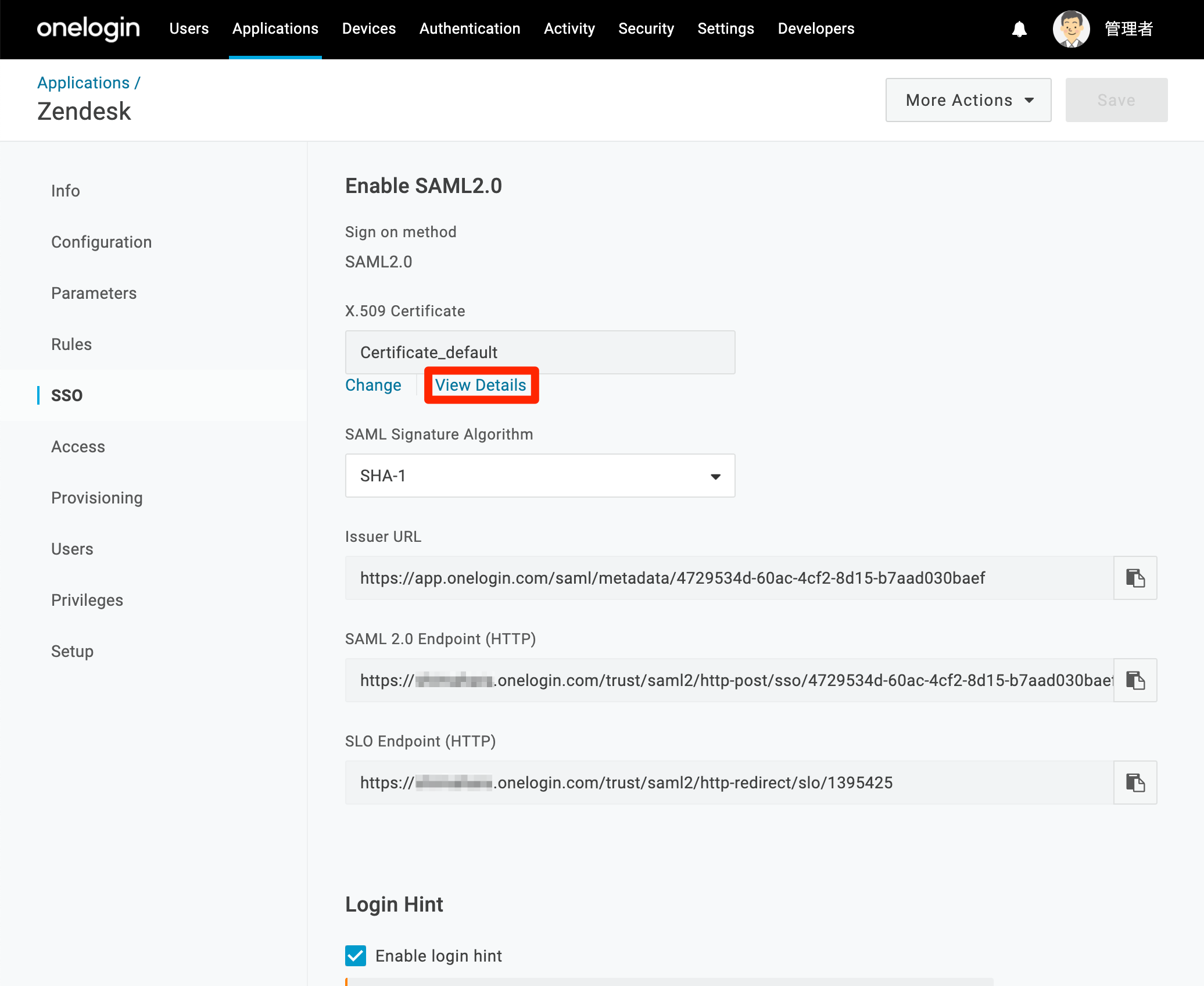Click the SAML 2.0 Endpoint field

tap(729, 680)
